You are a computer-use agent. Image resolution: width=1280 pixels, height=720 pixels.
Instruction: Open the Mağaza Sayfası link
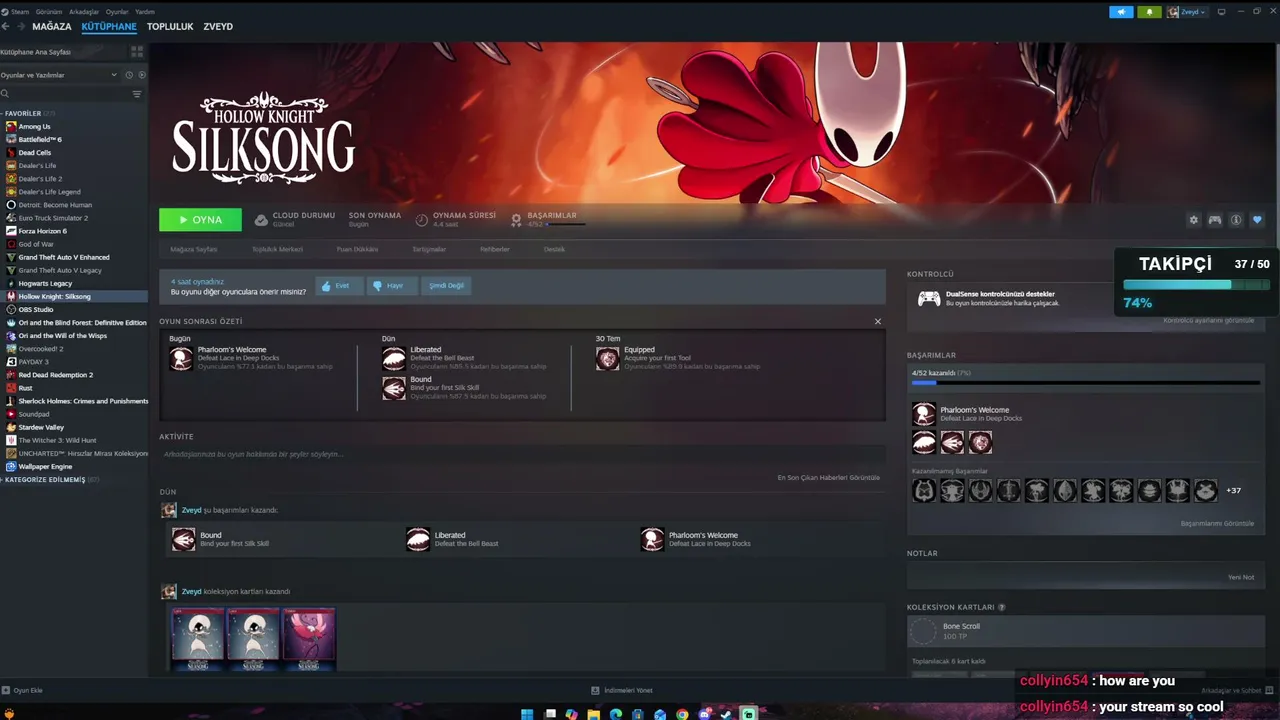tap(194, 249)
